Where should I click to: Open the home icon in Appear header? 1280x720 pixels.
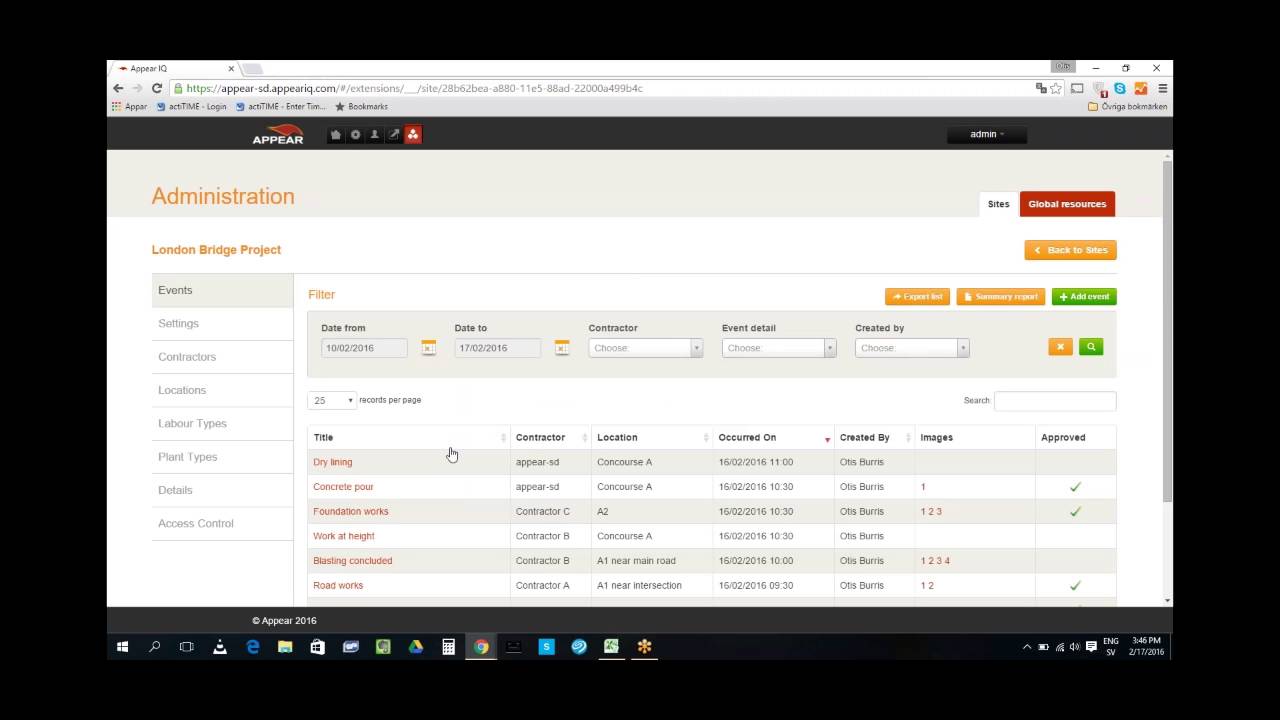pyautogui.click(x=336, y=135)
